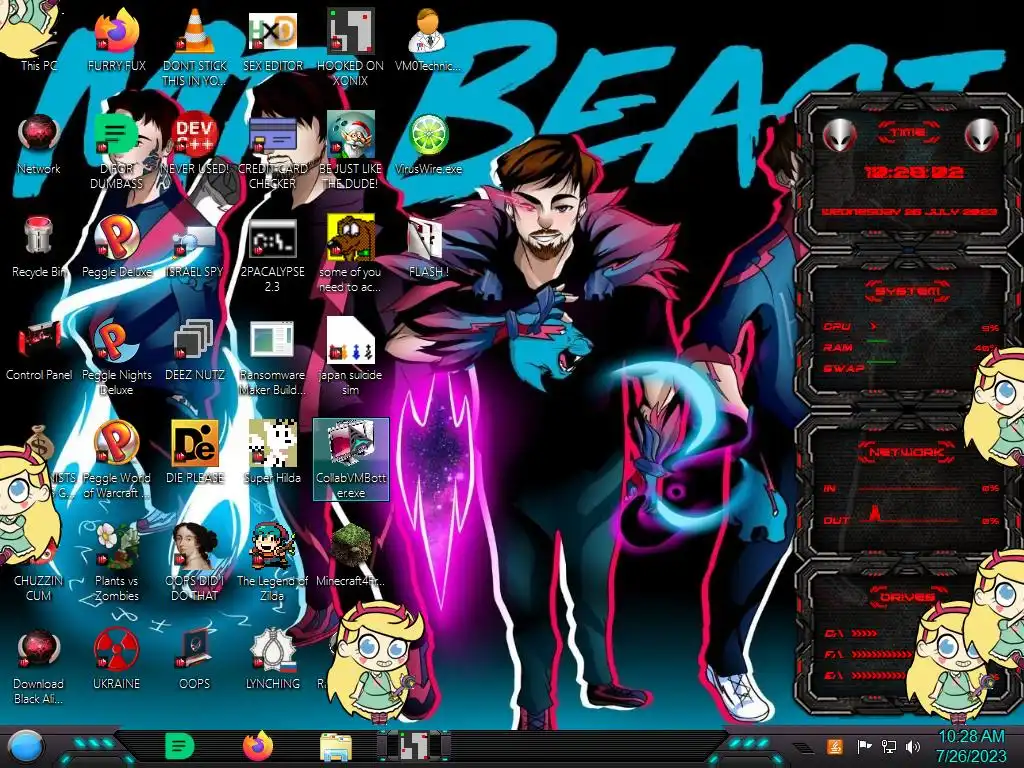Viewport: 1024px width, 768px height.
Task: Select the Peggle World of Warcraft icon
Action: click(116, 460)
